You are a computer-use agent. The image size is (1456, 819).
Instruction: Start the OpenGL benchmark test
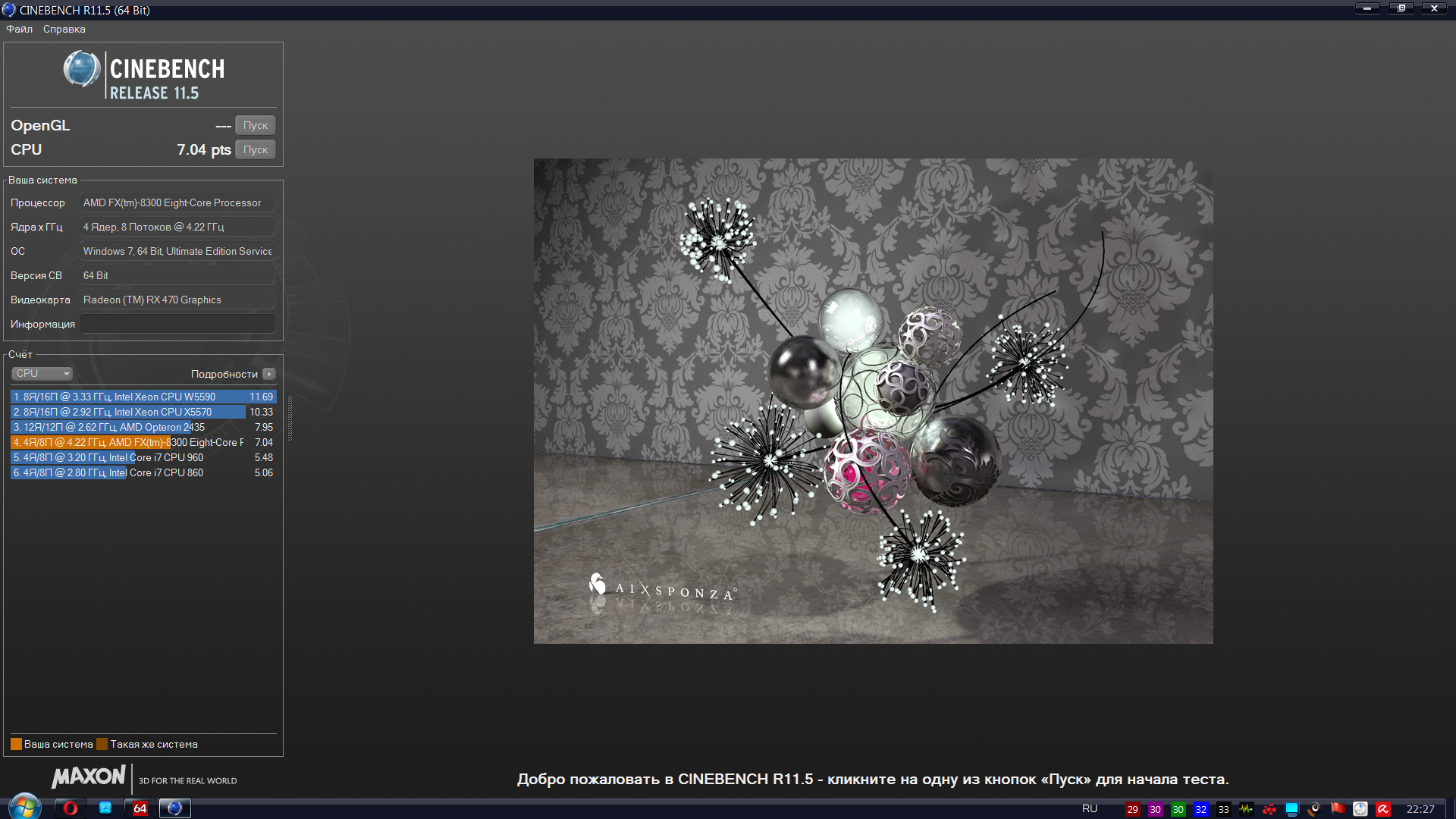[255, 125]
